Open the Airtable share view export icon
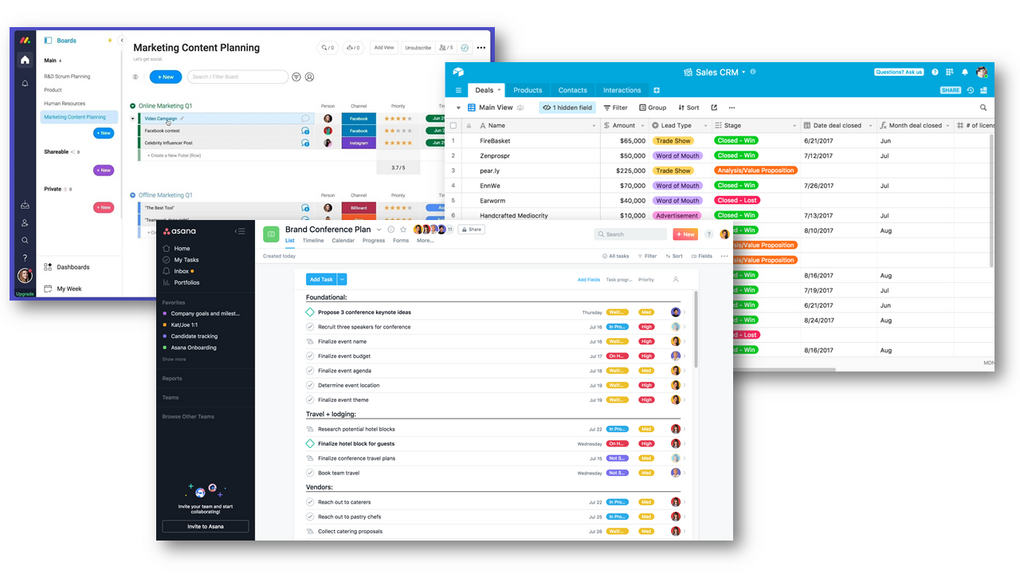 (714, 107)
